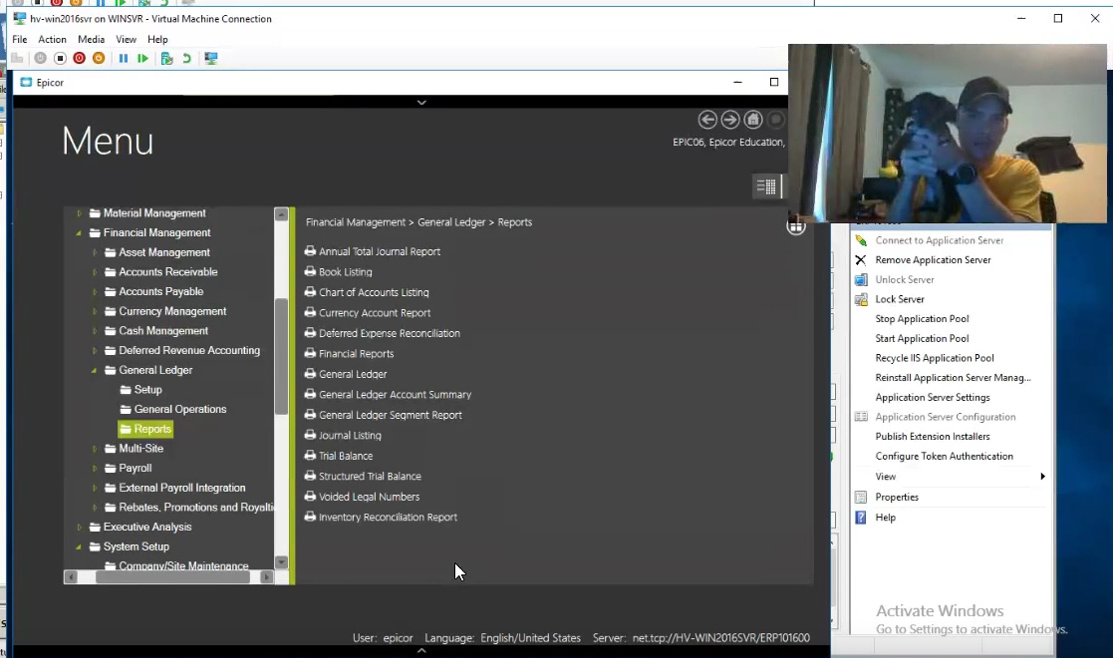Click printer icon beside Trial Balance
Screen dimensions: 1113x658
click(310, 455)
